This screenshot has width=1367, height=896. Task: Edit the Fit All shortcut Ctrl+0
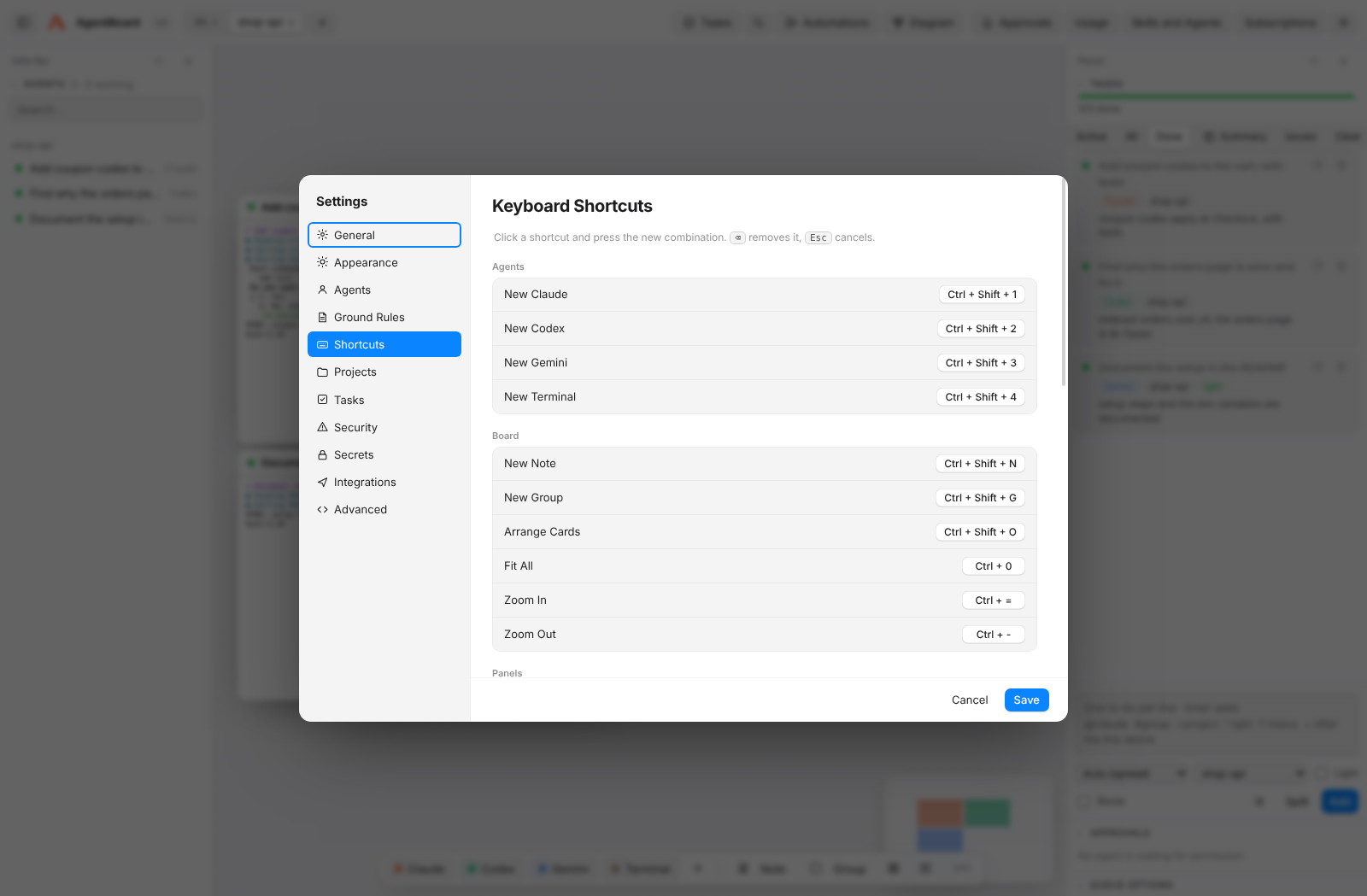[994, 566]
